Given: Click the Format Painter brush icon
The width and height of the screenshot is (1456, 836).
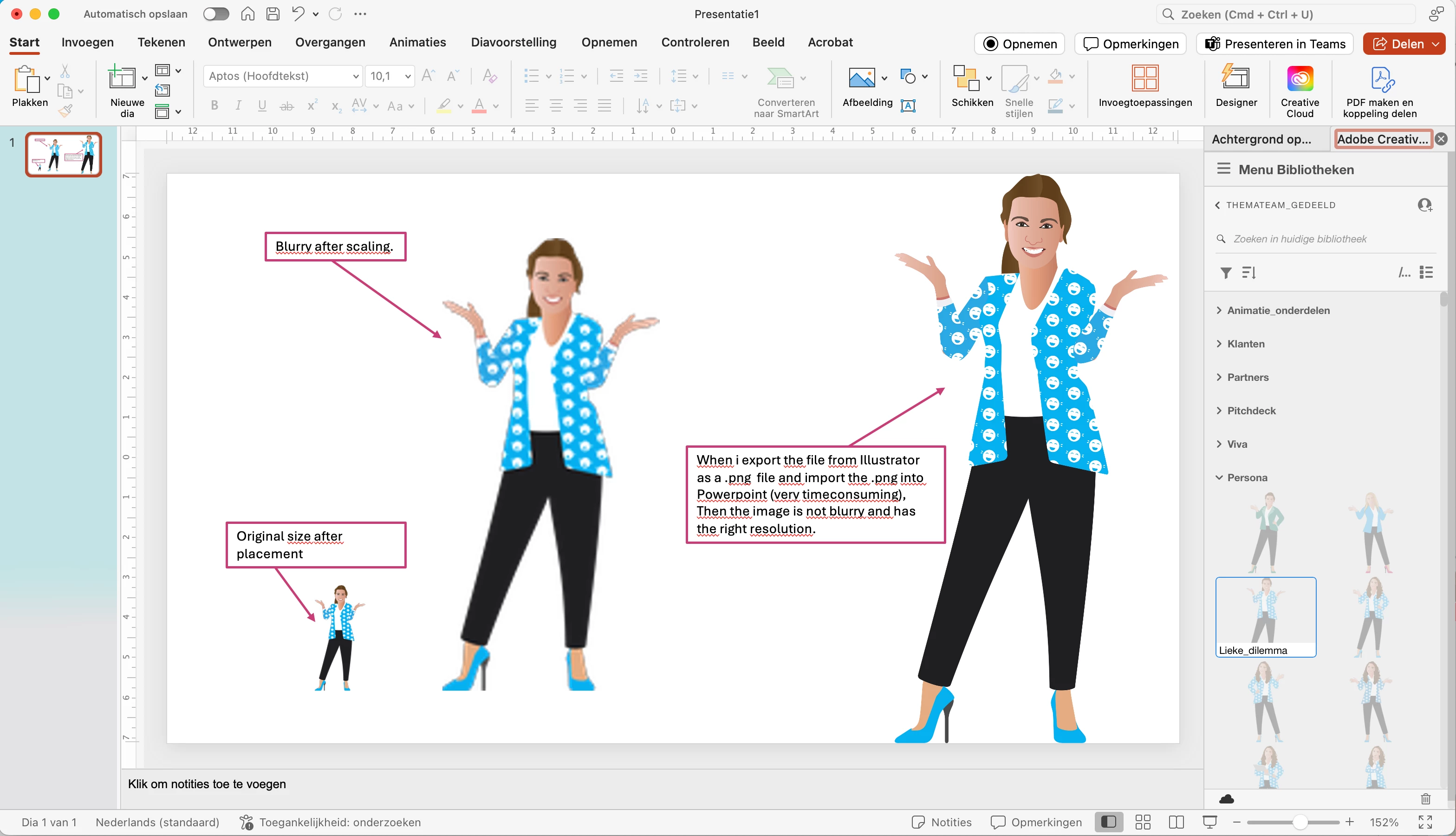Looking at the screenshot, I should (65, 110).
